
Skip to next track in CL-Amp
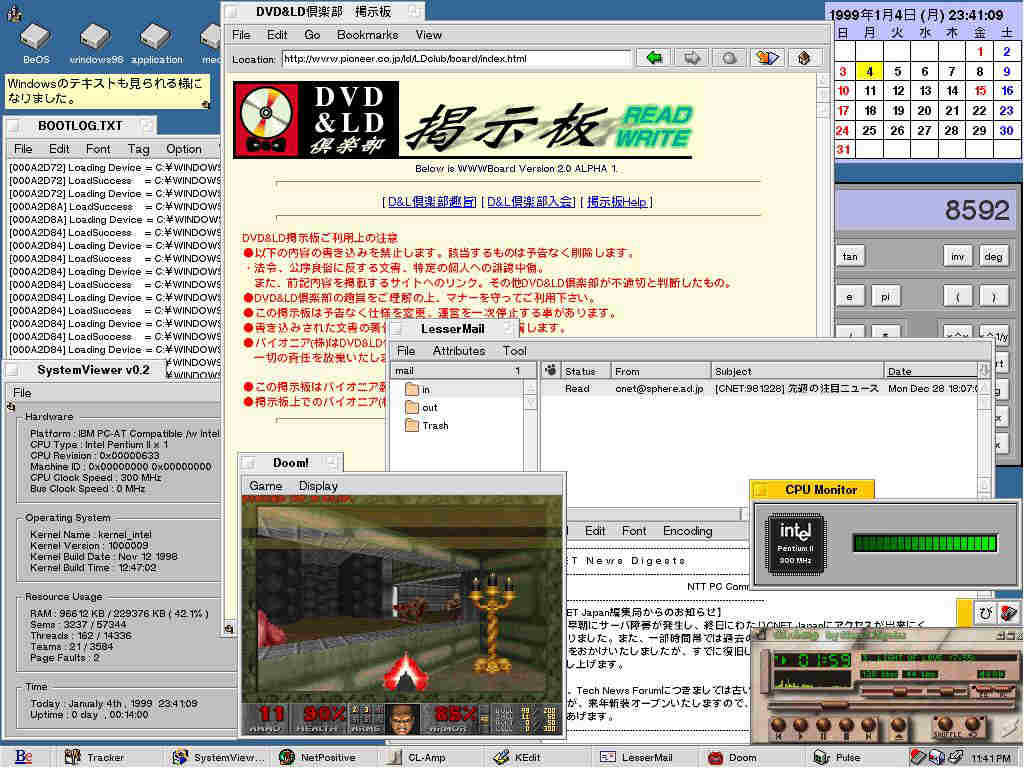(869, 726)
